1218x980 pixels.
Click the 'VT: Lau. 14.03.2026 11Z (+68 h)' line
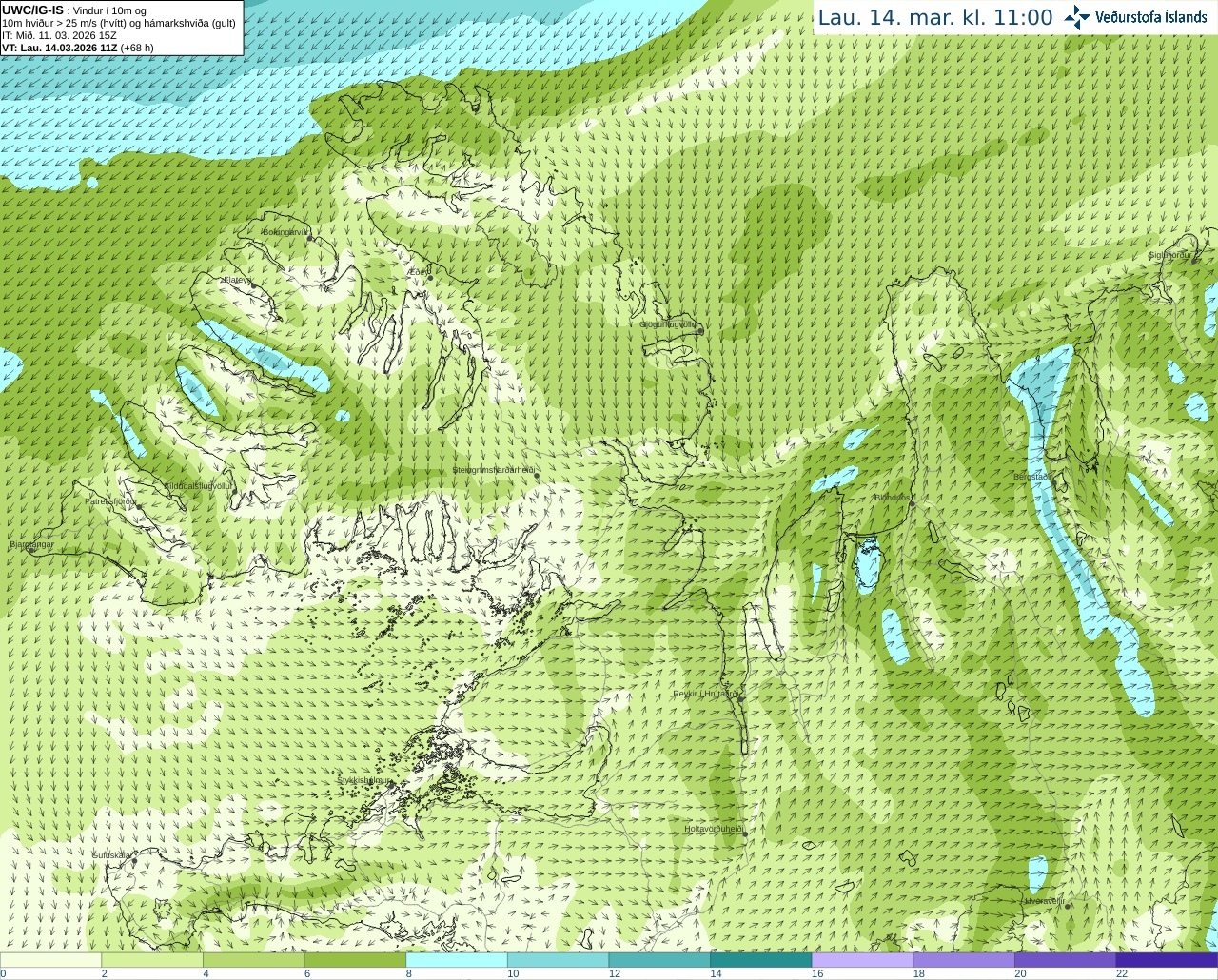[78, 48]
